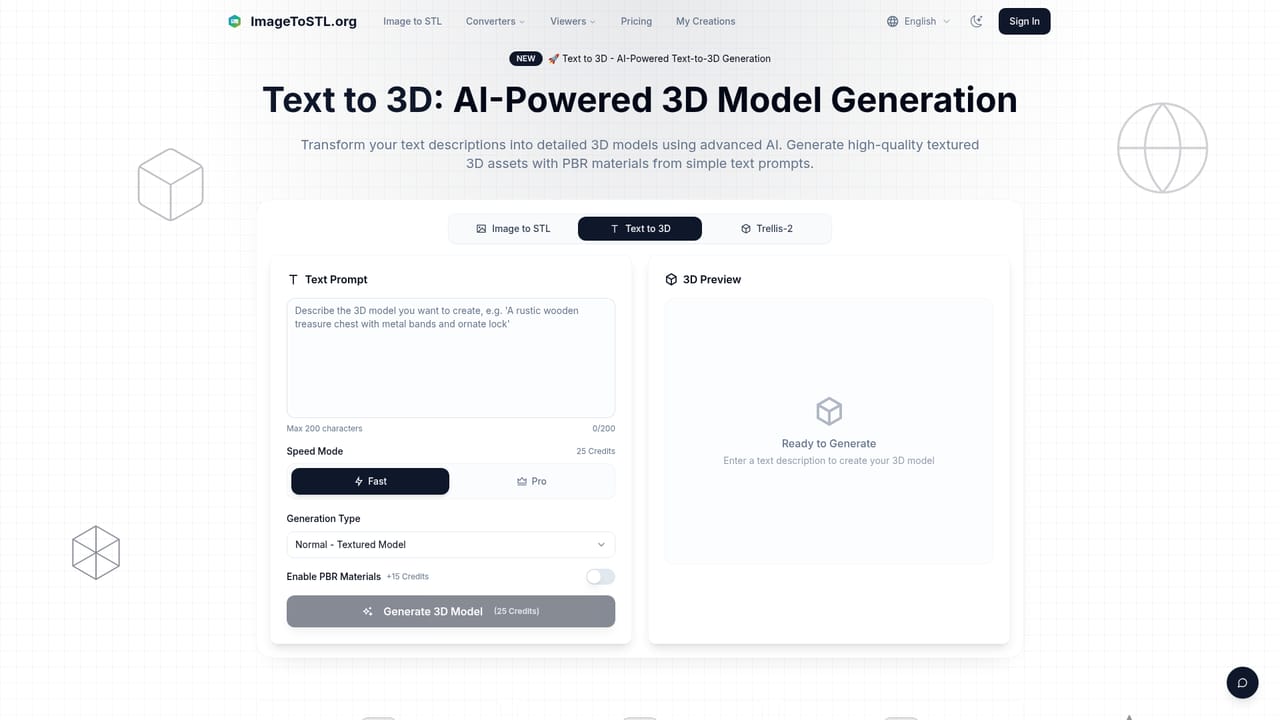Click the globe language icon

(893, 21)
